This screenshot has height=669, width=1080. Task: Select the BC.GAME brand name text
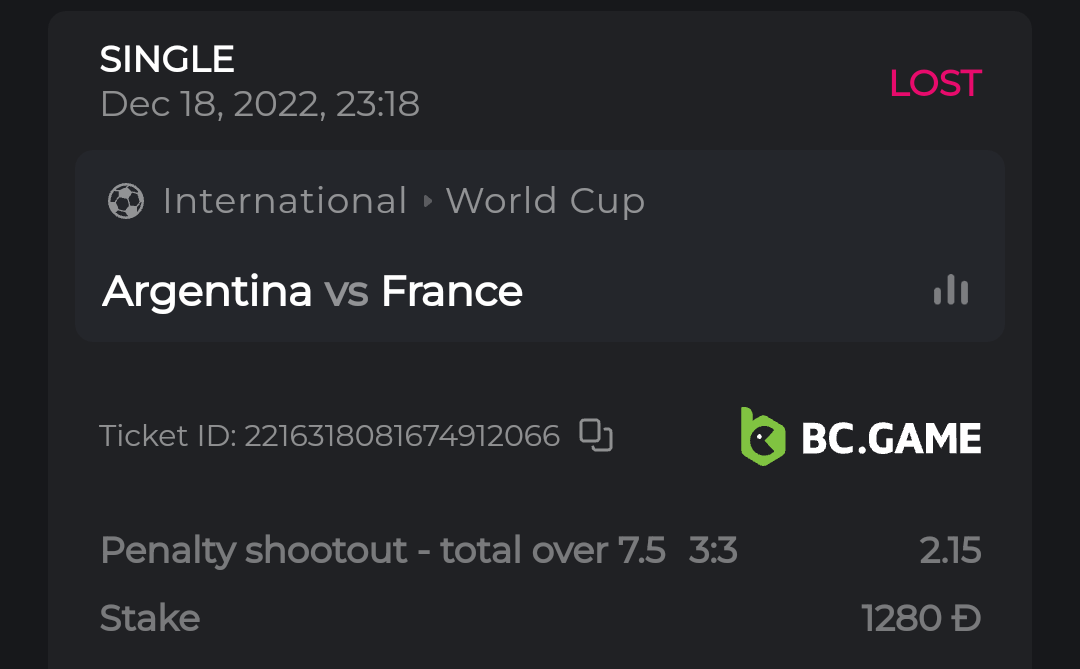891,438
